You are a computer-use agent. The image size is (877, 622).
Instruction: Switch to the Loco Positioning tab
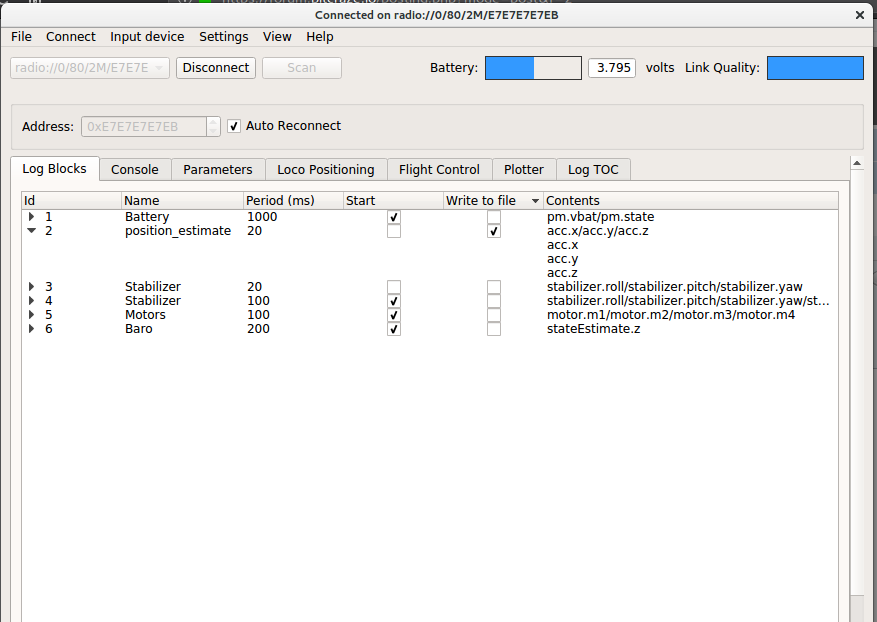click(325, 170)
